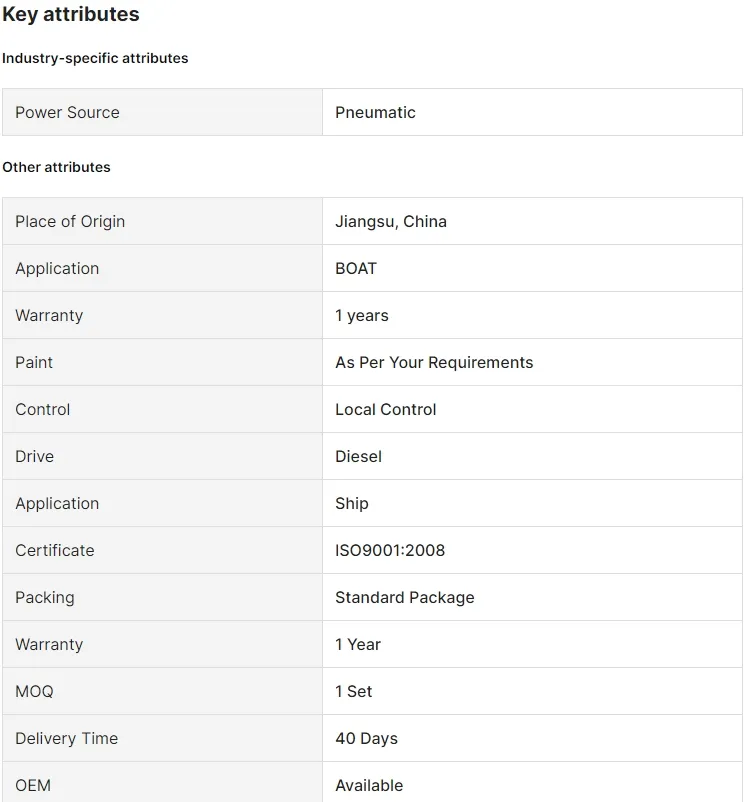Click the 'Standard Package' packing value

pos(405,597)
